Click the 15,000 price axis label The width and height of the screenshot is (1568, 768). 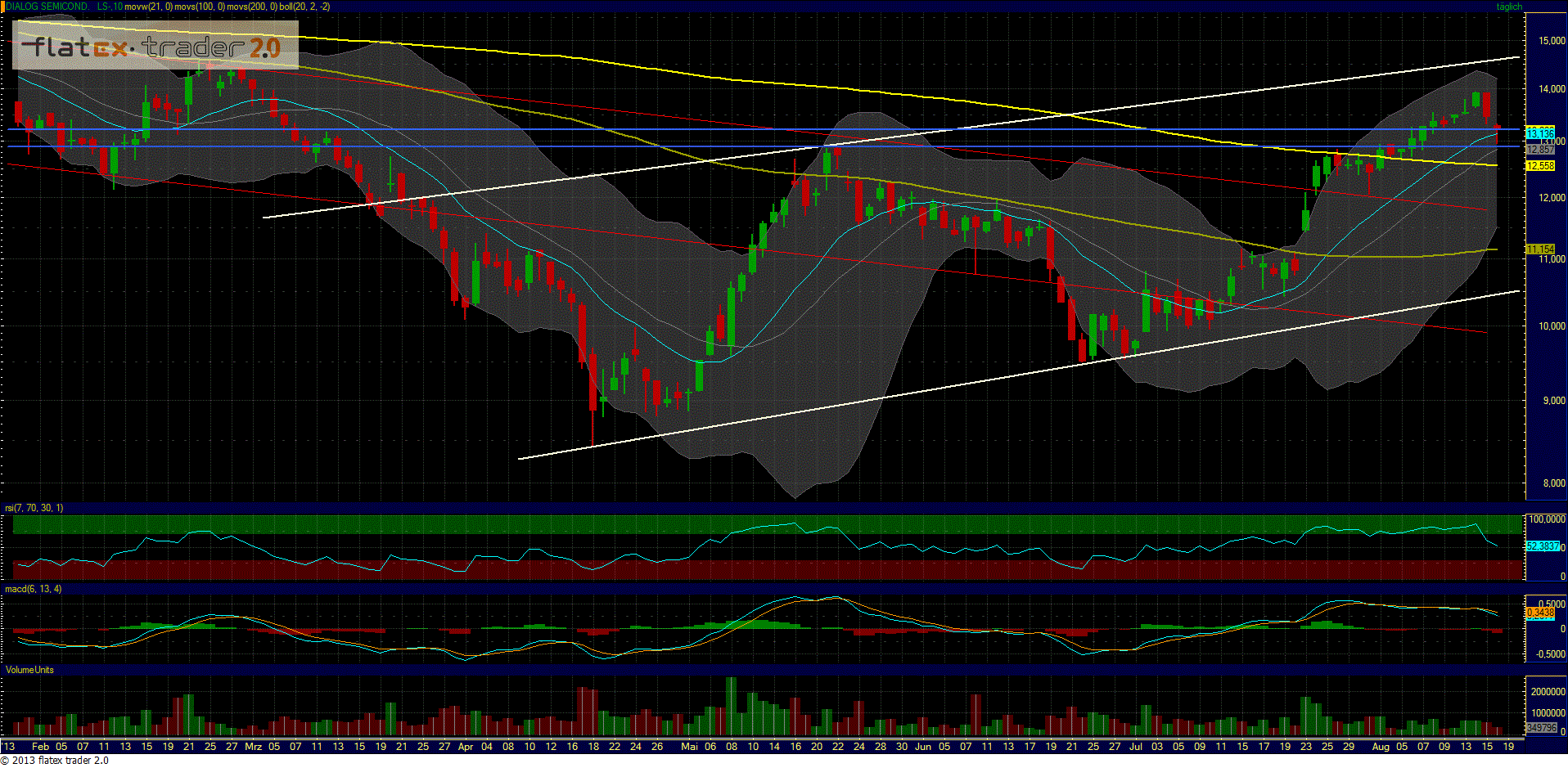1552,41
